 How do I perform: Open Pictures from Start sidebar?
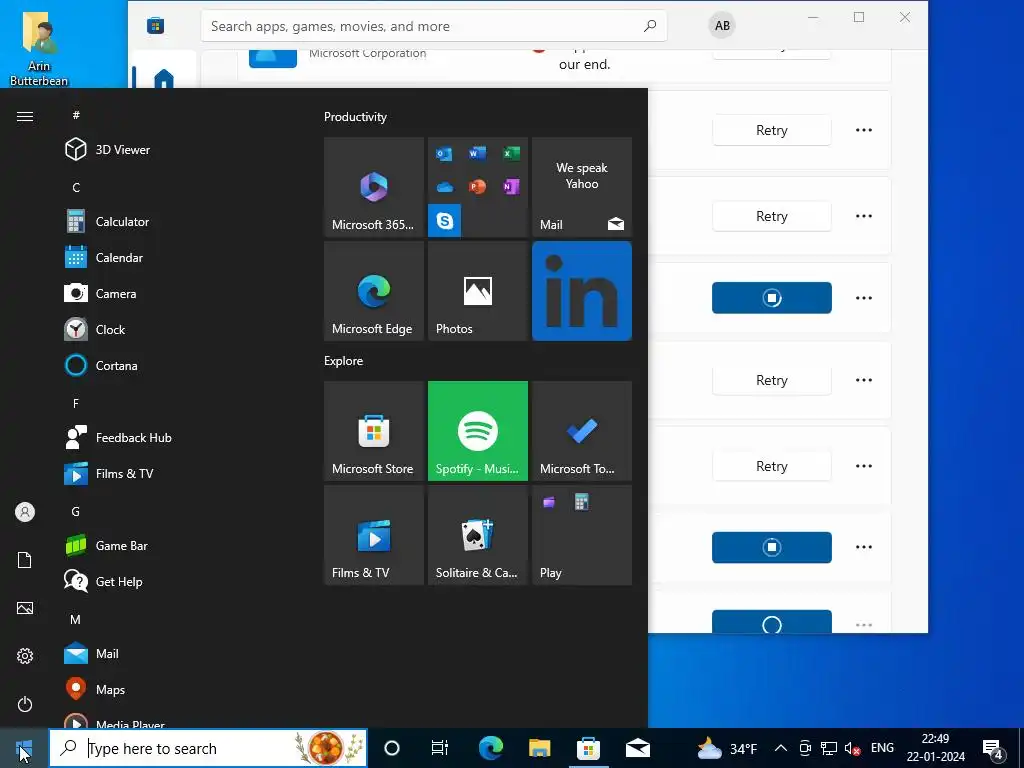(x=25, y=608)
